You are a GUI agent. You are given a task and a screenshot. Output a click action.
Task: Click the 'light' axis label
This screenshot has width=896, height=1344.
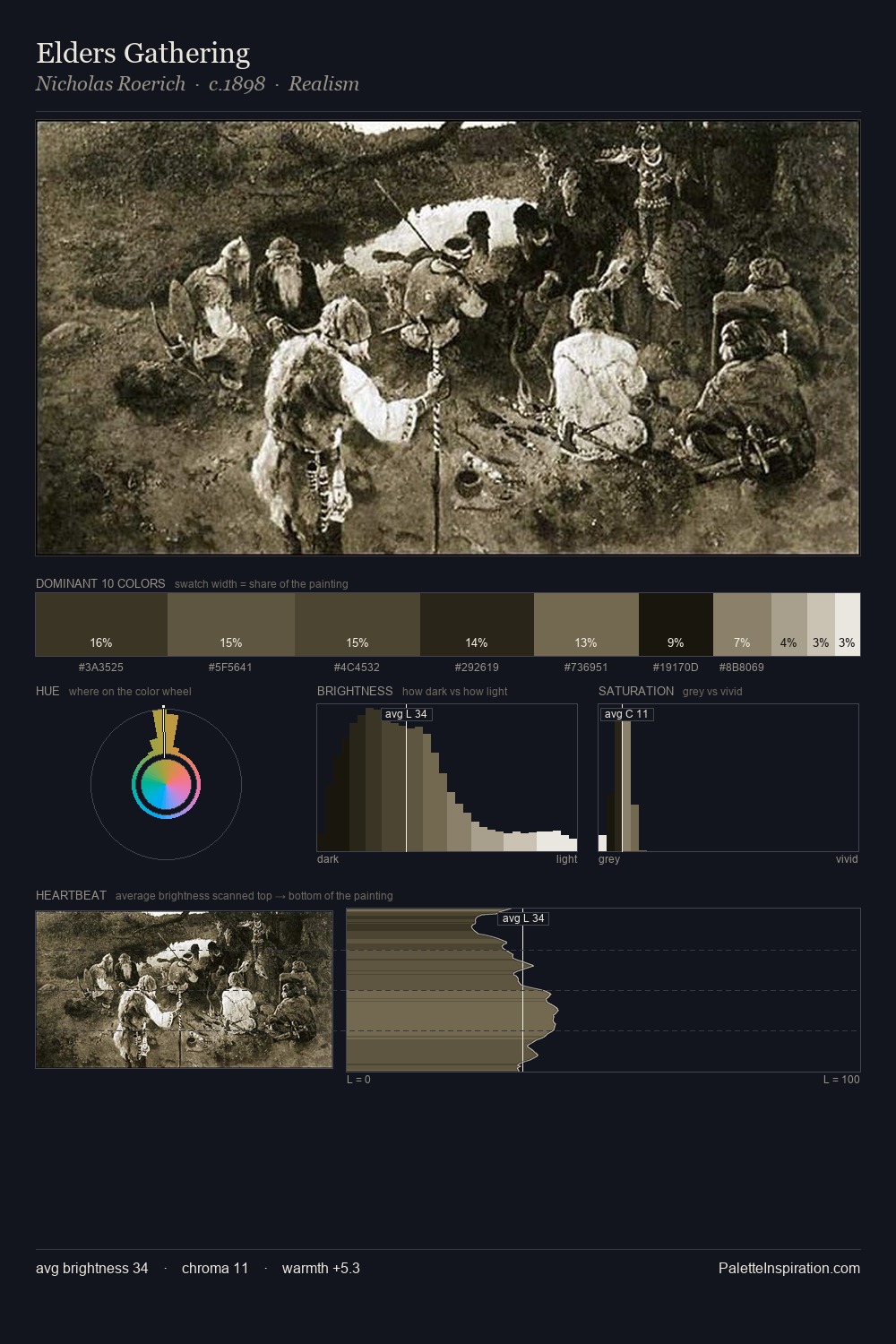pyautogui.click(x=566, y=859)
